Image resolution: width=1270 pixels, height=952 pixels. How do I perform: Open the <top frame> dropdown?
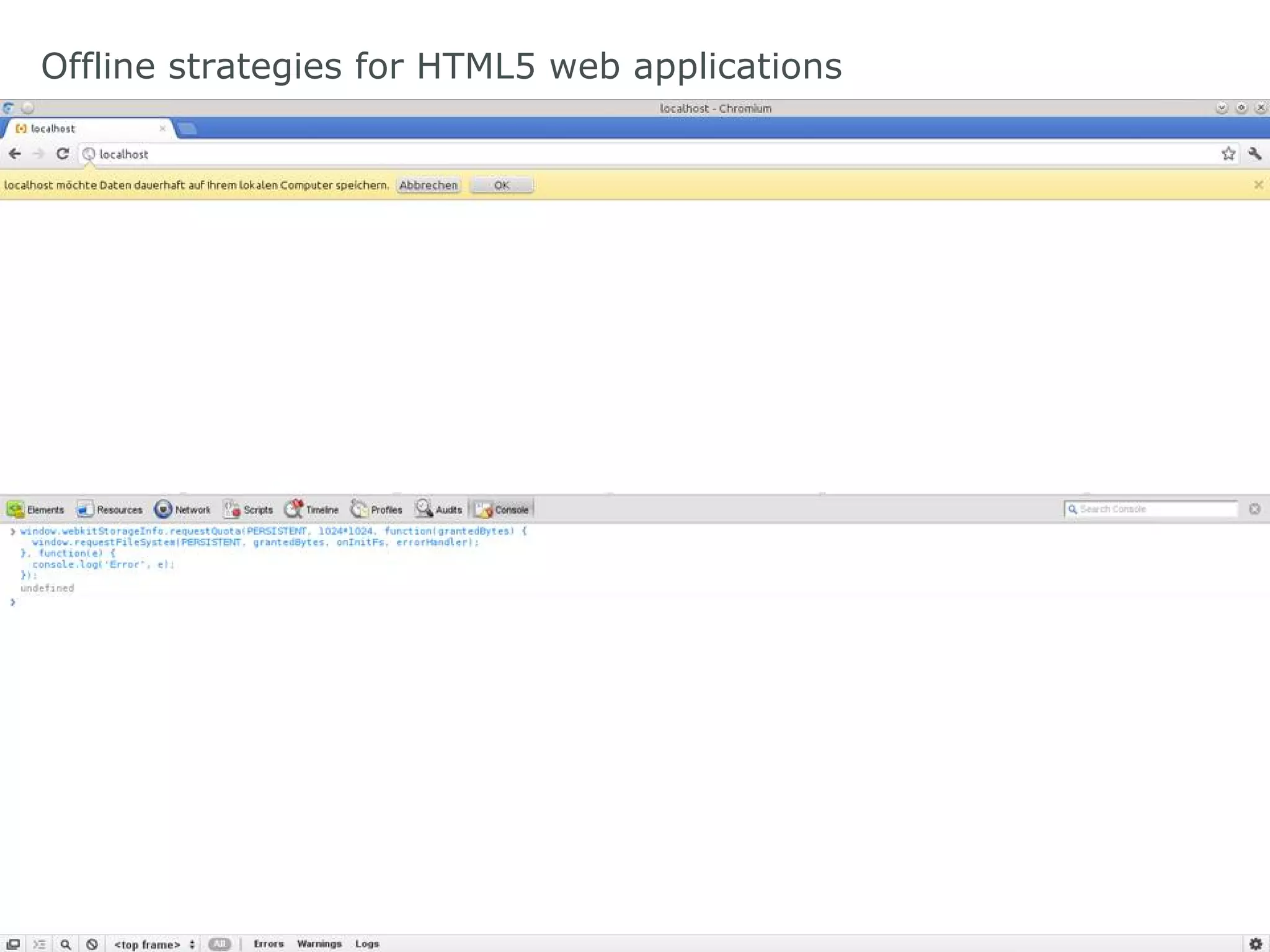click(154, 944)
